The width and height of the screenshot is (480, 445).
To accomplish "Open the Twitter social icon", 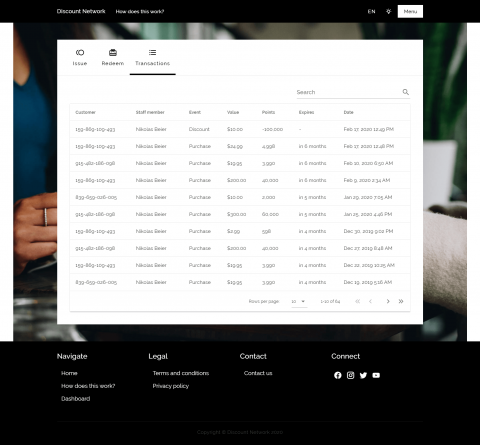I will pyautogui.click(x=363, y=375).
